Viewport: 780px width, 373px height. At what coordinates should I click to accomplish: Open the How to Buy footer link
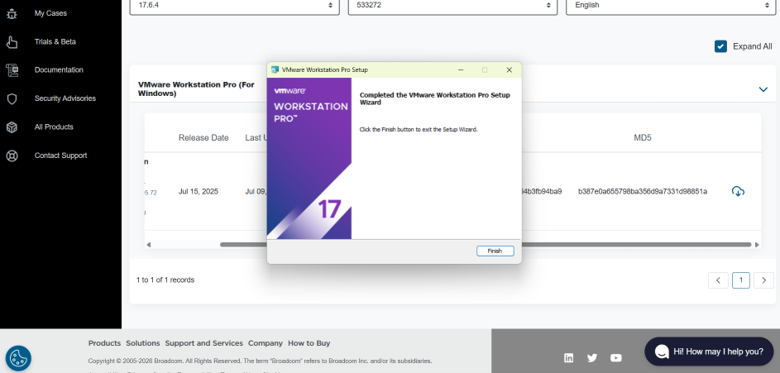tap(309, 343)
